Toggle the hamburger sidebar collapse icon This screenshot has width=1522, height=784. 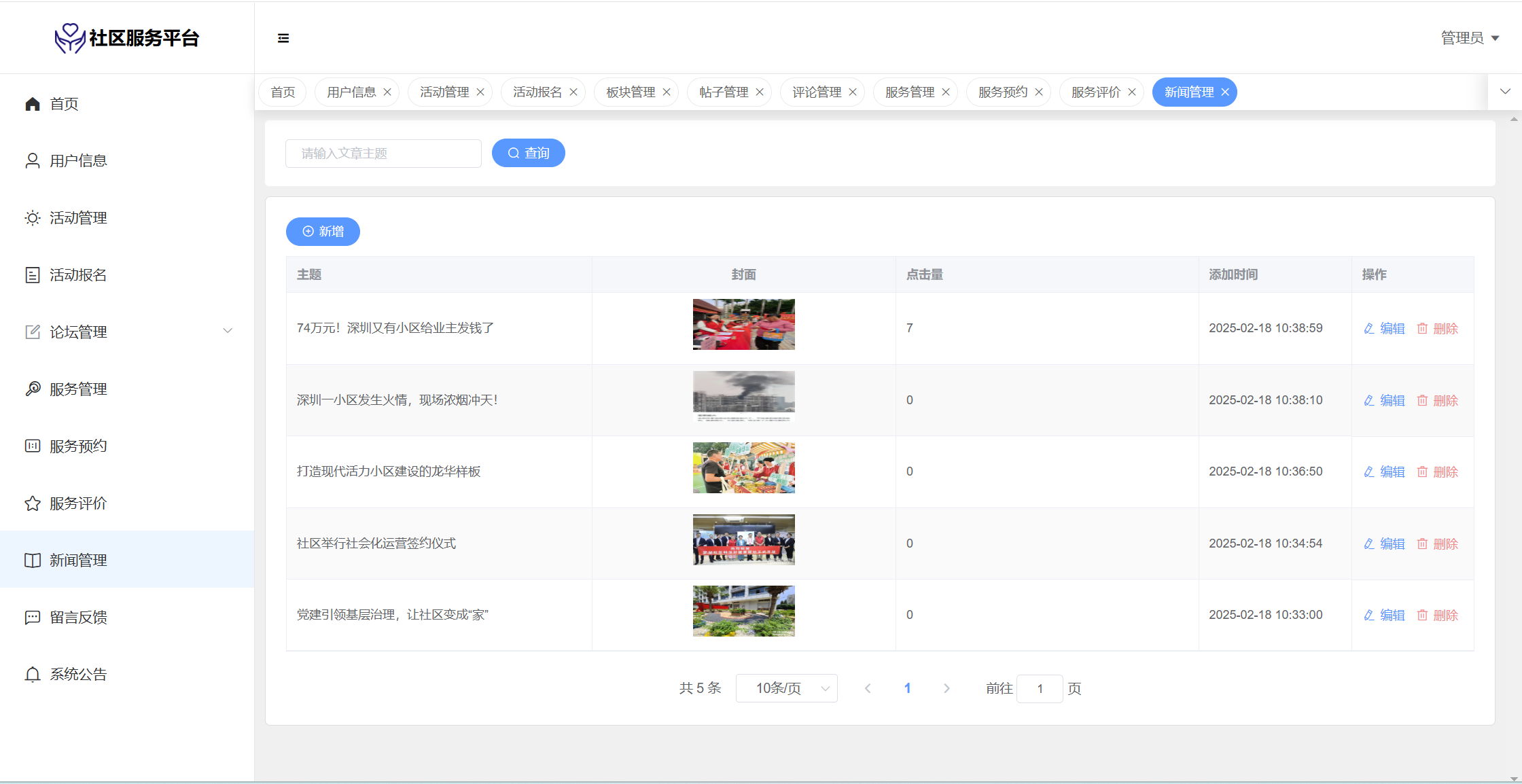(283, 38)
